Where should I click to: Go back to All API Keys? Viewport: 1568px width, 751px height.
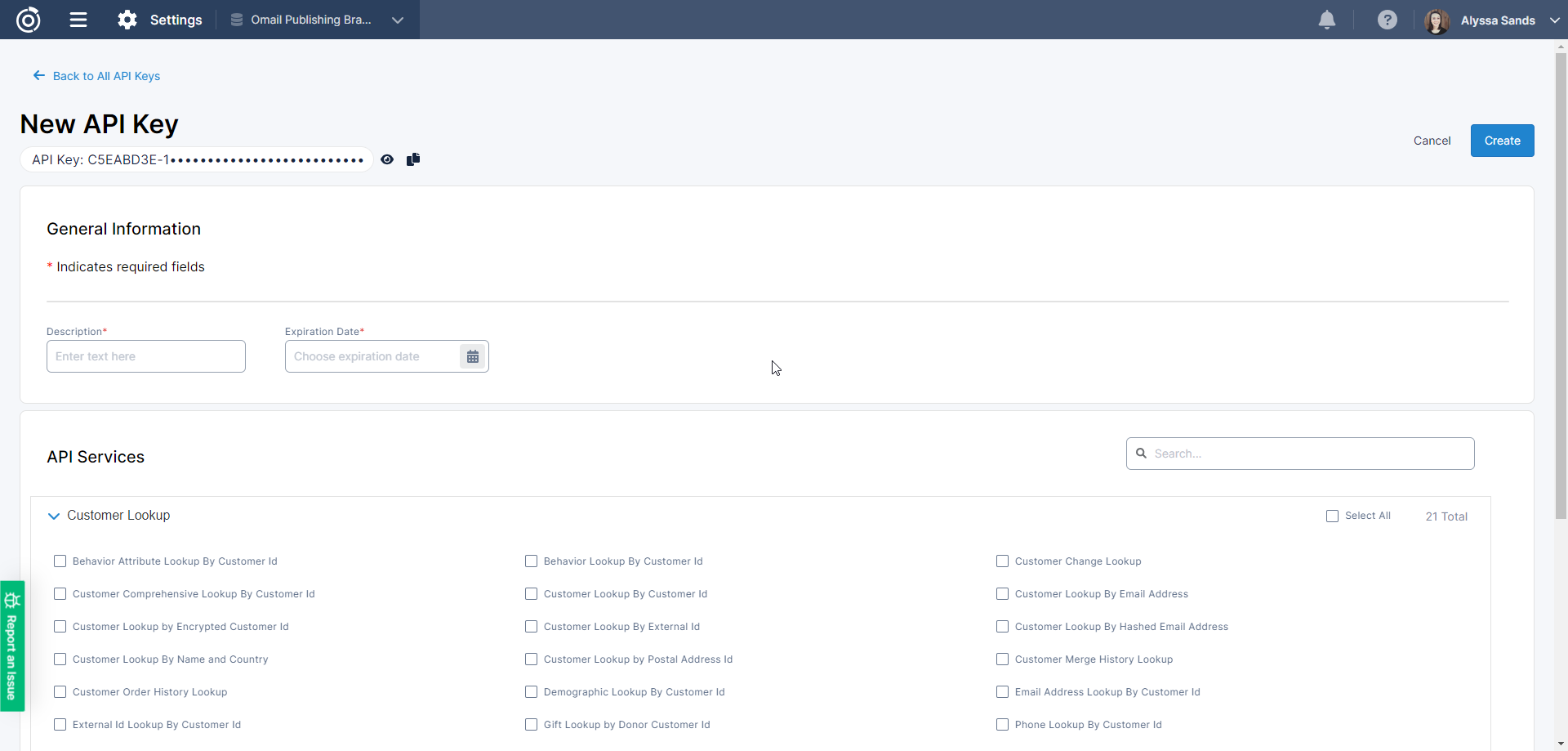(97, 76)
